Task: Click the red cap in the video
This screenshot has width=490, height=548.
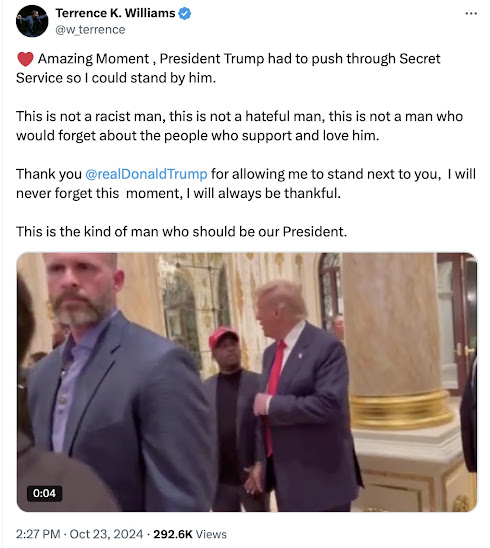Action: [223, 336]
